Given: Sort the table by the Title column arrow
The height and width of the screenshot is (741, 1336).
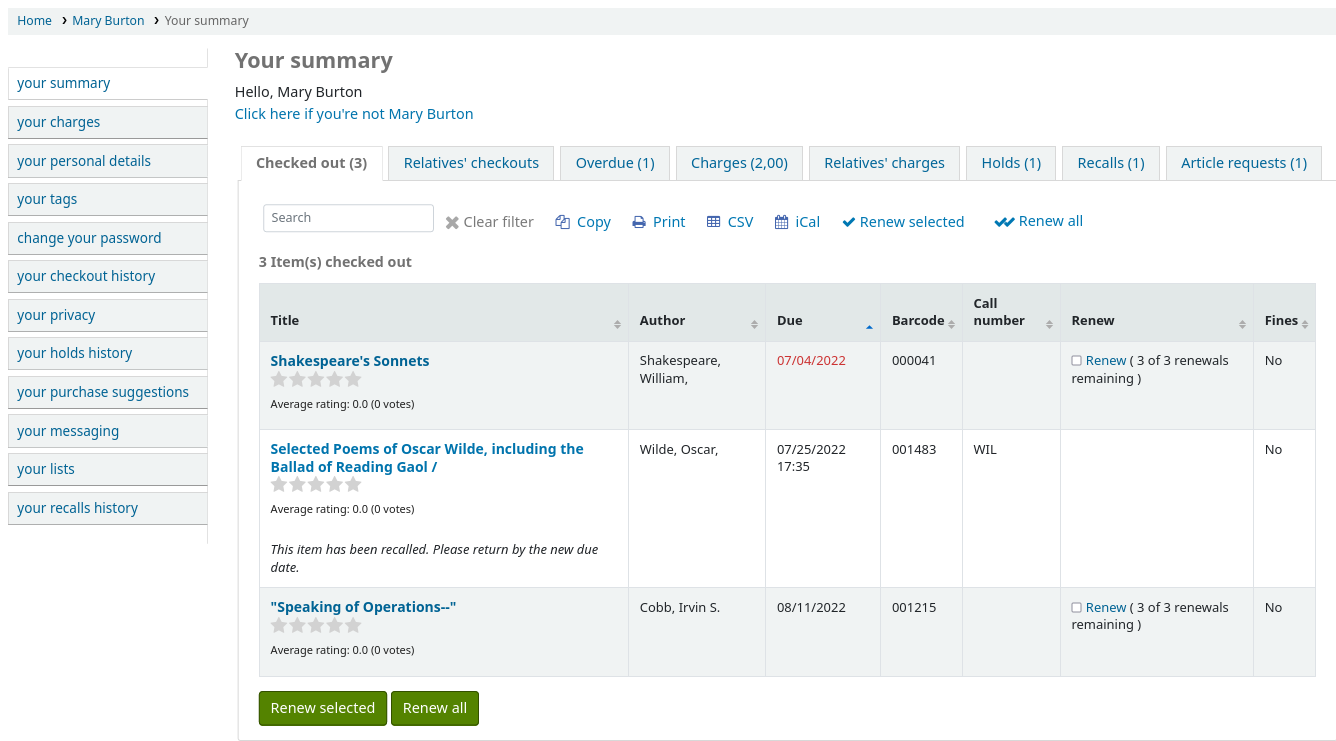Looking at the screenshot, I should [617, 324].
